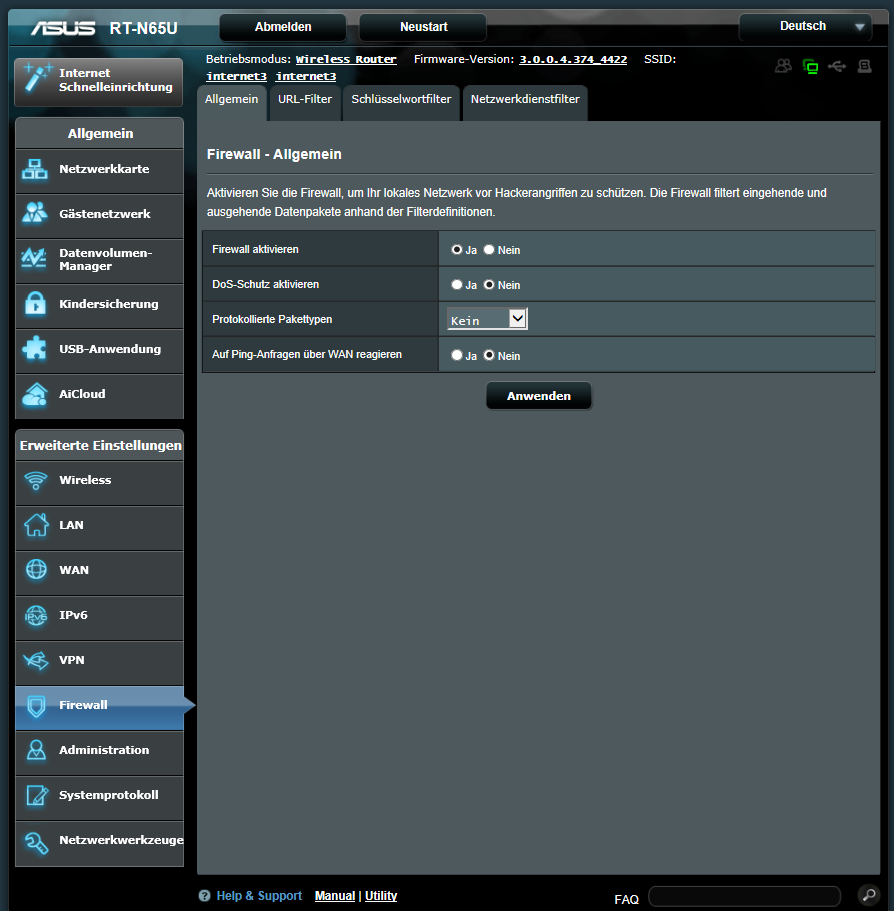
Task: Expand the Deutsch language dropdown
Action: (x=805, y=27)
